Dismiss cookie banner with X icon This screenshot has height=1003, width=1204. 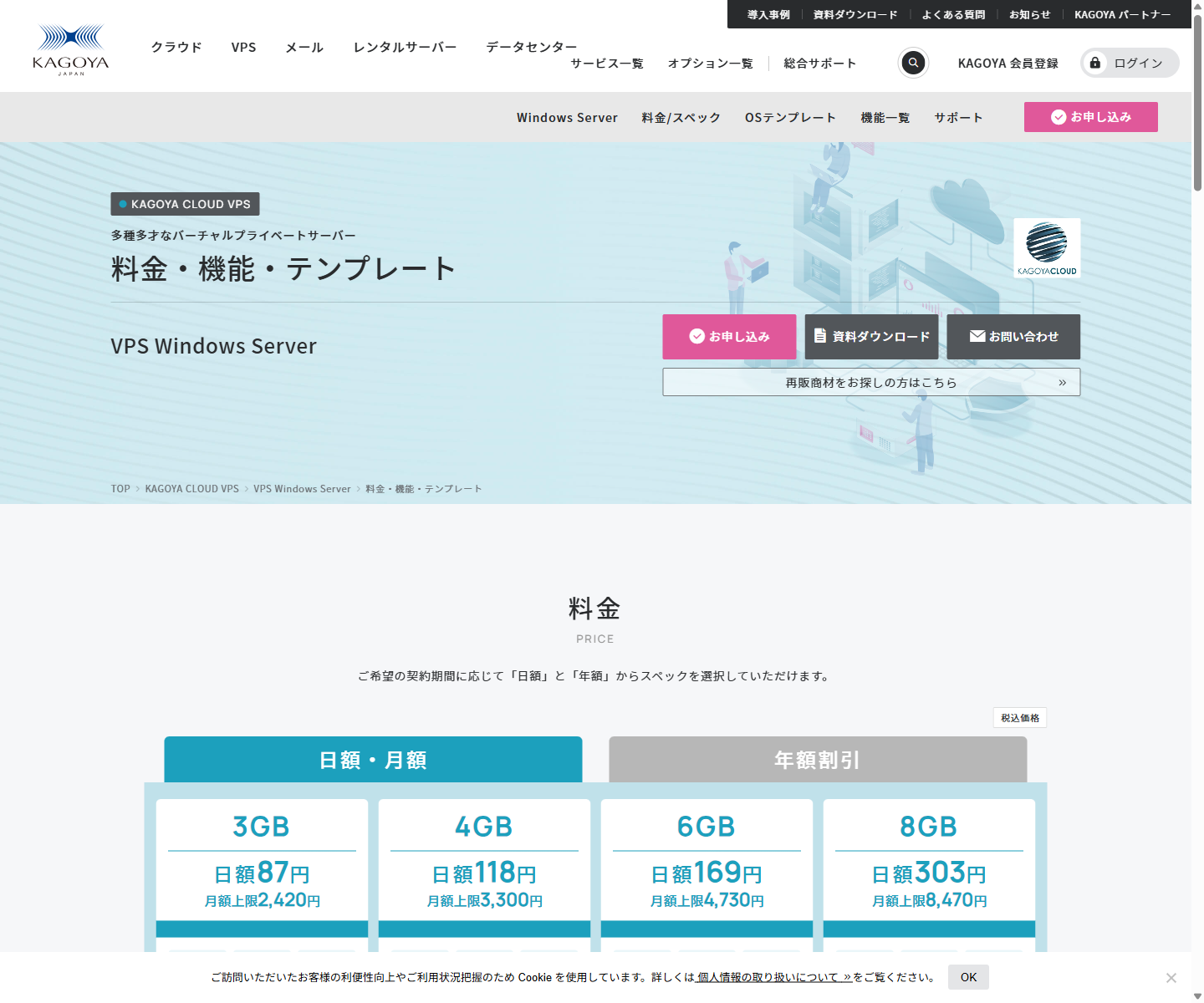[1171, 978]
